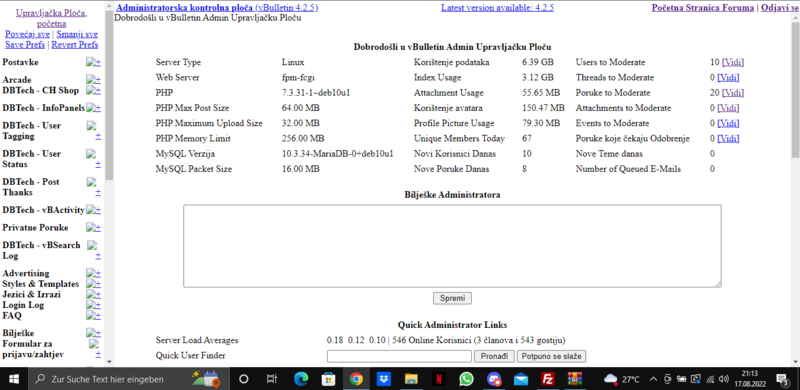Select Jezici & Izrazi menu heading

click(x=32, y=295)
